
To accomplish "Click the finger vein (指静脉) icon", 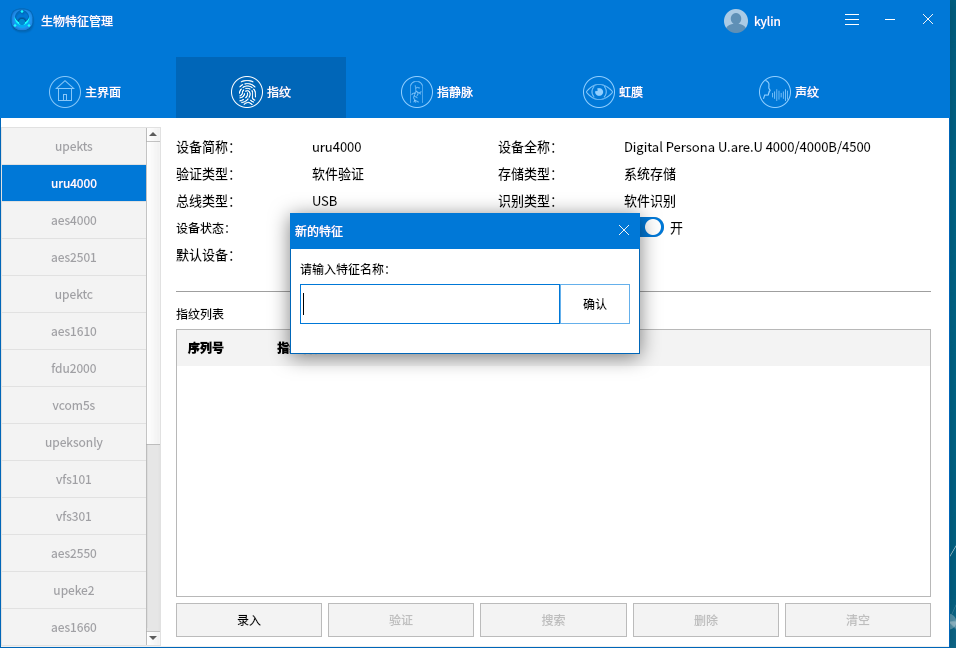I will point(417,91).
